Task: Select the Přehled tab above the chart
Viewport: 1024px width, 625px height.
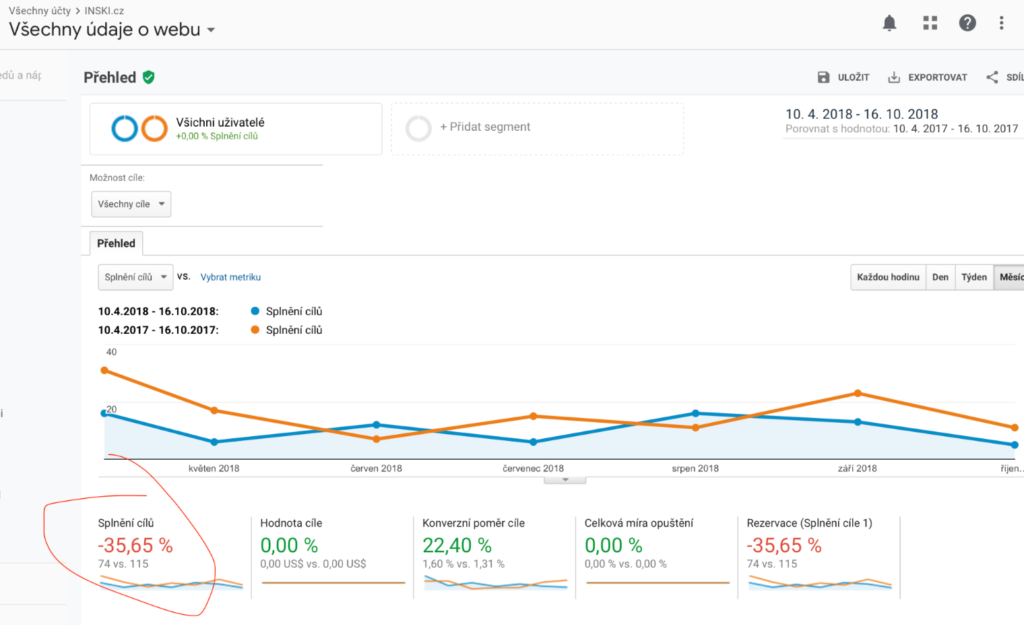Action: [117, 243]
